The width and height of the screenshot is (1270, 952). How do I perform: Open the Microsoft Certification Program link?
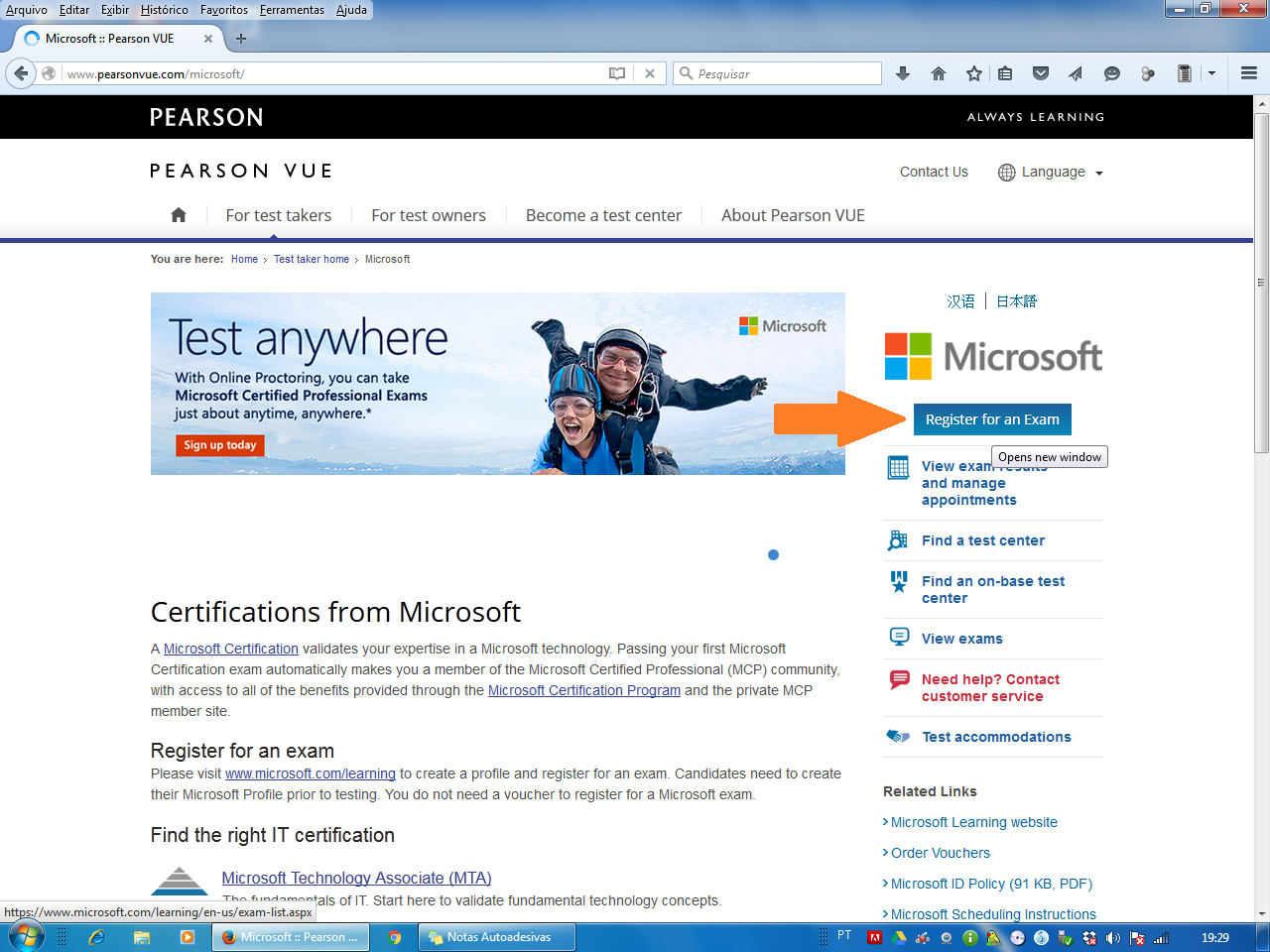click(584, 690)
